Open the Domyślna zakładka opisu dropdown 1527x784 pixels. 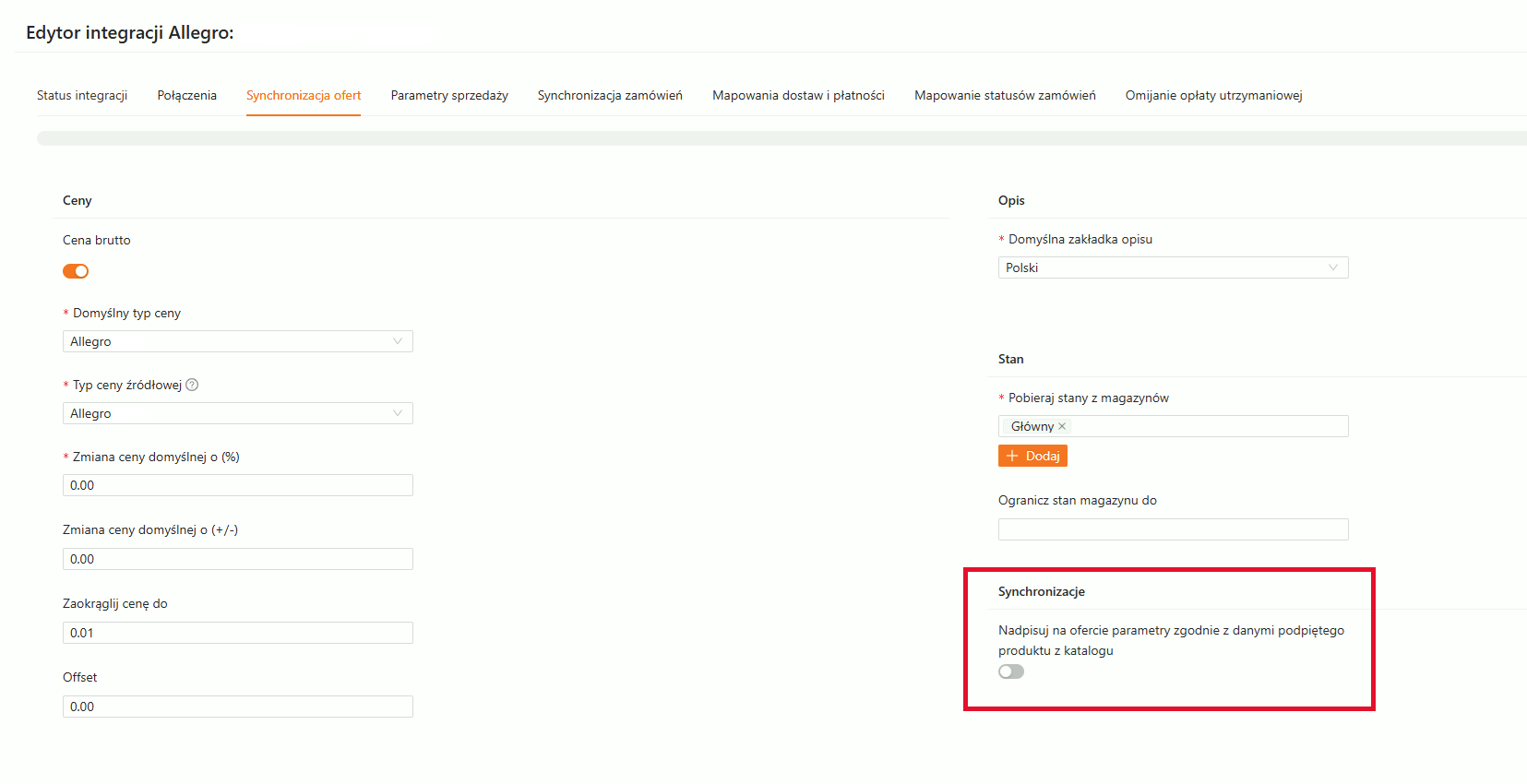pos(1173,267)
